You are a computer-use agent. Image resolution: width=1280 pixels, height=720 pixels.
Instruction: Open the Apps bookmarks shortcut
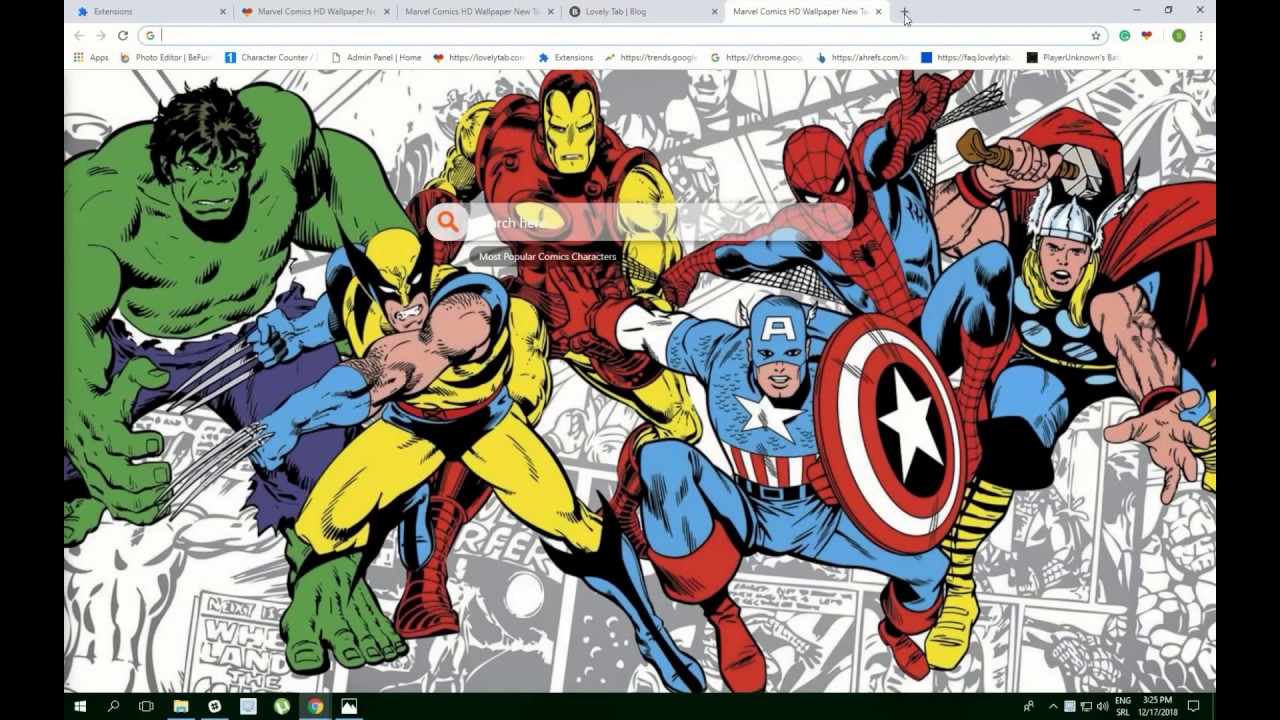pyautogui.click(x=91, y=58)
